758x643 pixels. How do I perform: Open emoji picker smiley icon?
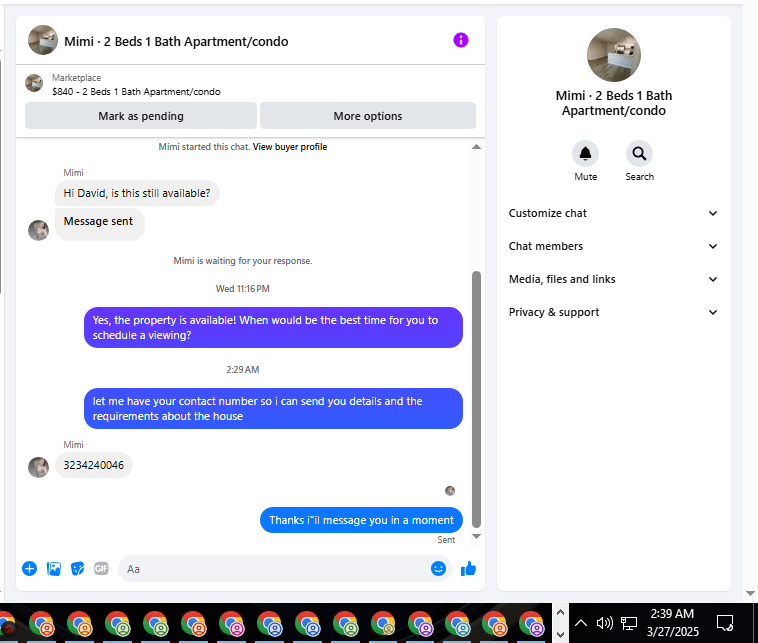pos(438,569)
